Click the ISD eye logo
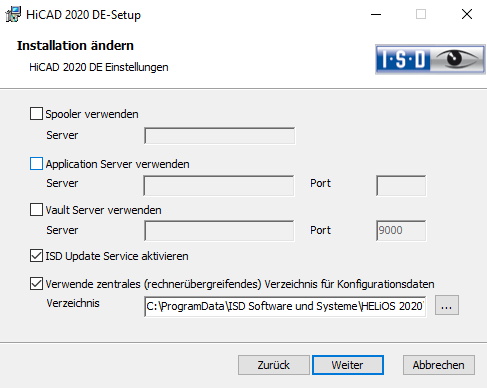Image resolution: width=487 pixels, height=388 pixels. pos(430,59)
